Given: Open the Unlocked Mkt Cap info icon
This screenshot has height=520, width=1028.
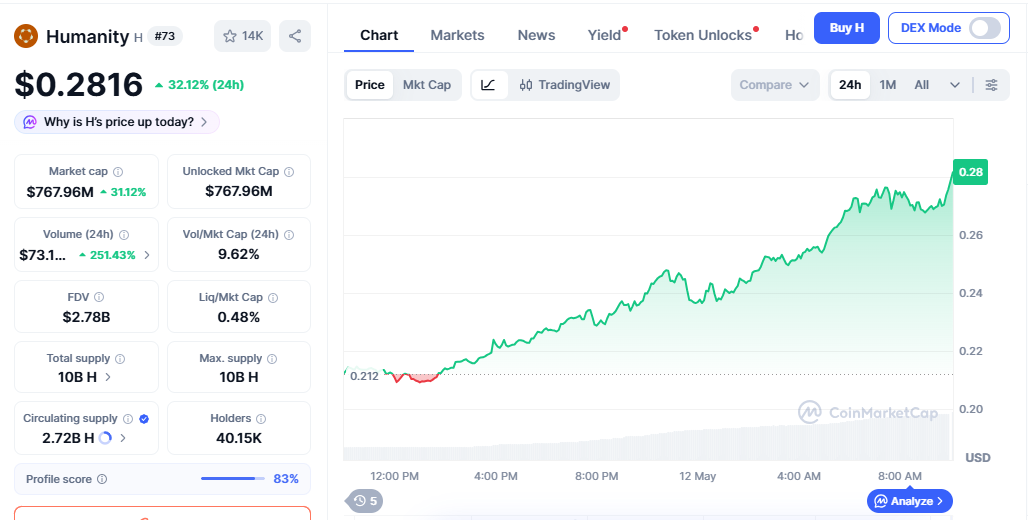Looking at the screenshot, I should click(x=289, y=172).
